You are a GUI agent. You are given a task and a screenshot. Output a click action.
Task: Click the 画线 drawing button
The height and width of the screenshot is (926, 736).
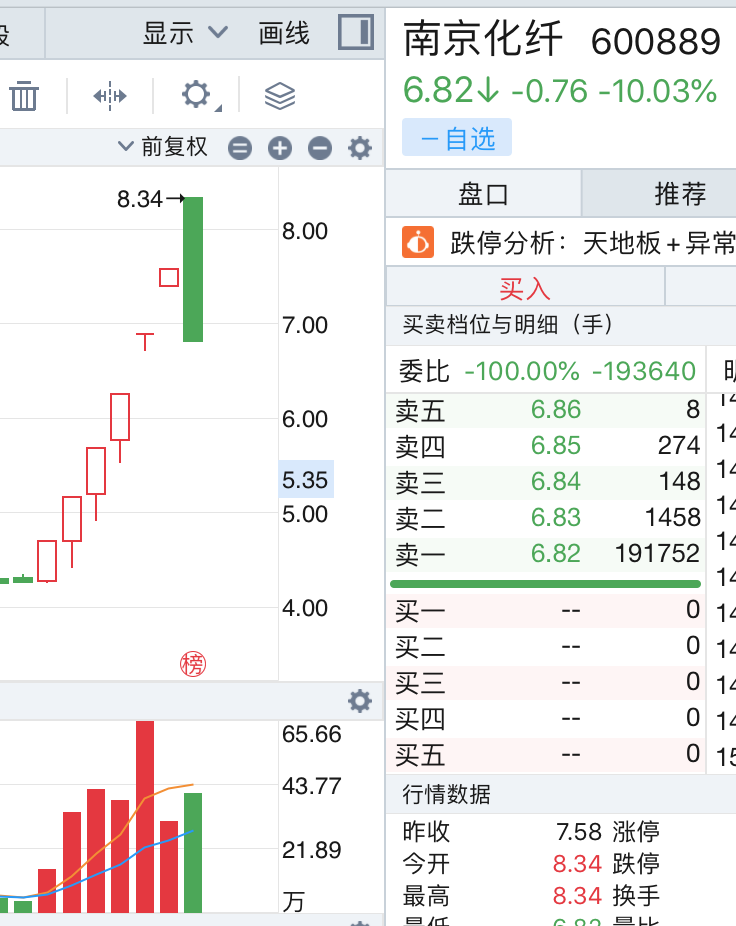[x=284, y=33]
